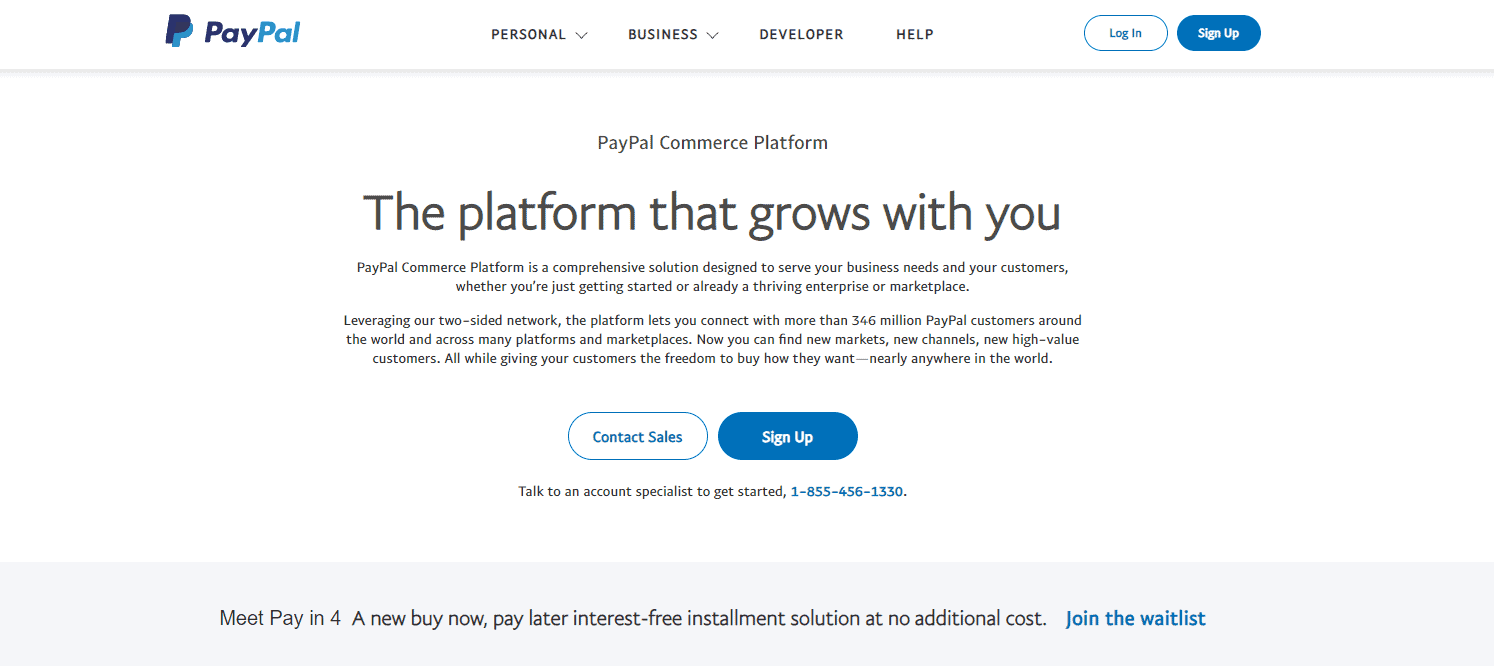Screen dimensions: 1494x666
Task: Open the PERSONAL navigation dropdown
Action: pyautogui.click(x=529, y=34)
